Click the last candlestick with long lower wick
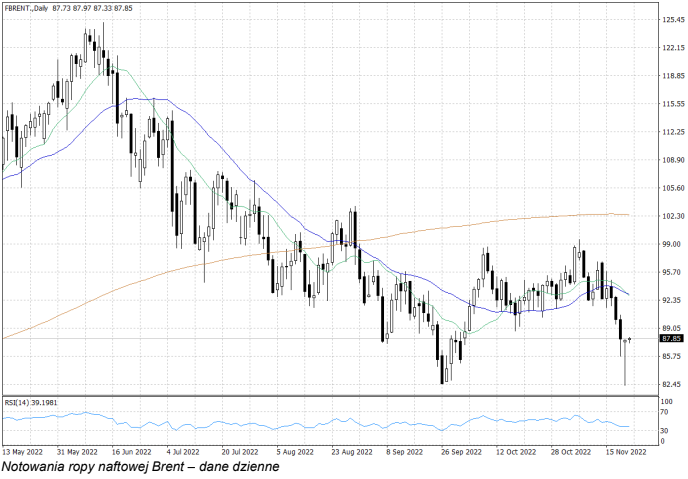The height and width of the screenshot is (479, 688). coord(624,362)
